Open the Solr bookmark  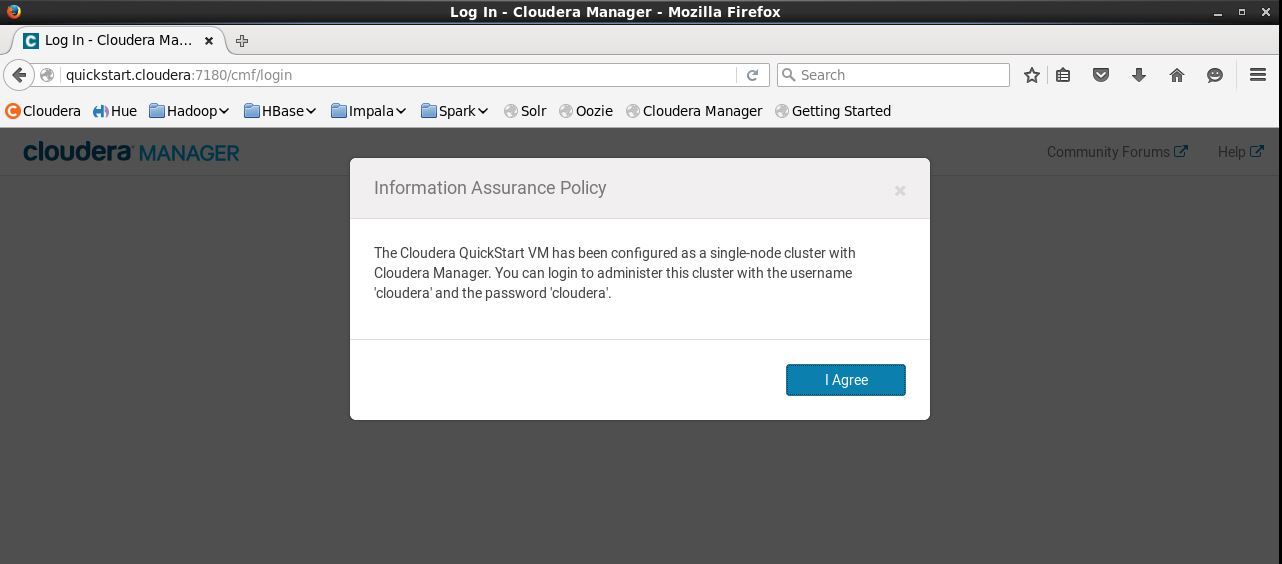pos(525,111)
